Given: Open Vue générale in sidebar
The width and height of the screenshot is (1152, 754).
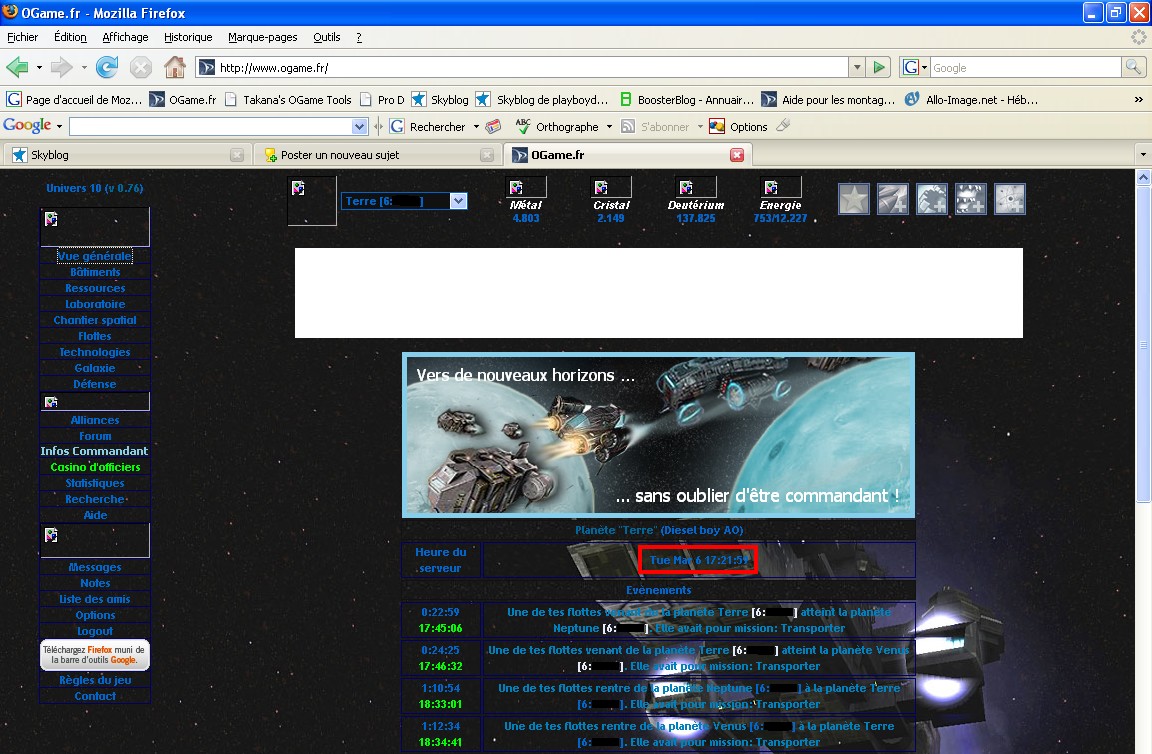Looking at the screenshot, I should click(95, 256).
